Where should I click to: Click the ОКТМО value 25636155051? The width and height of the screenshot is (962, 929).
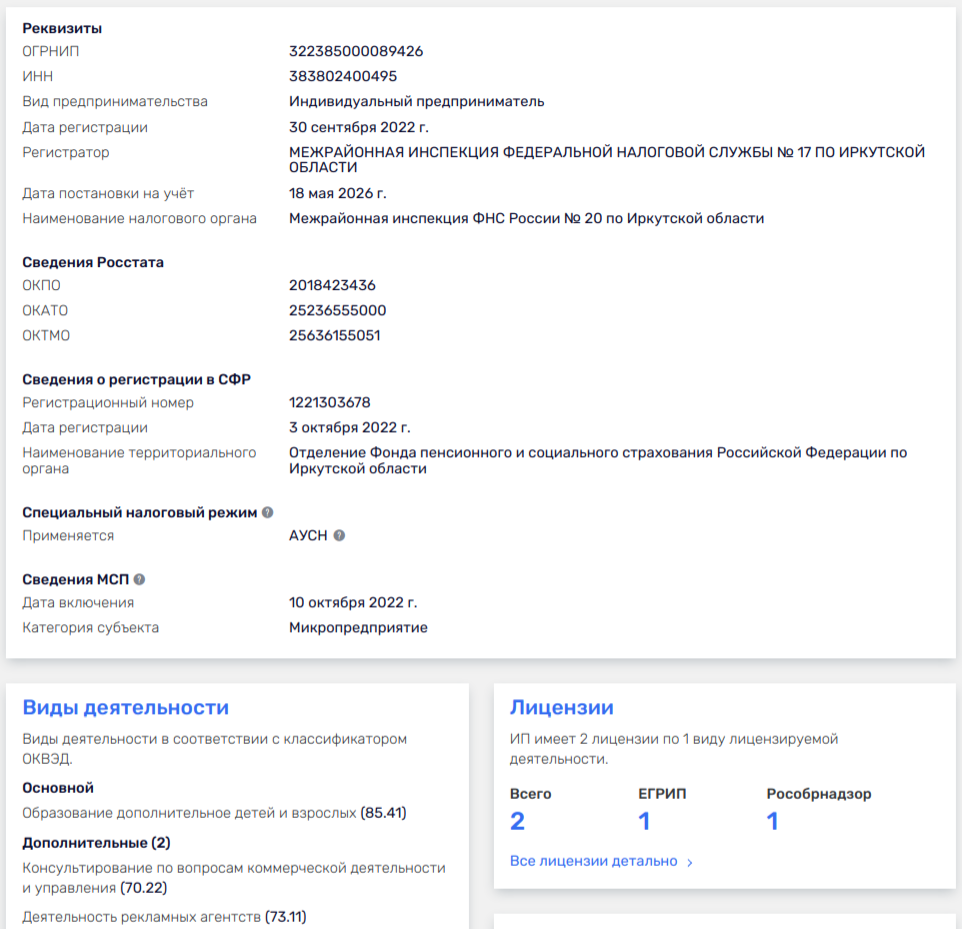[x=334, y=336]
